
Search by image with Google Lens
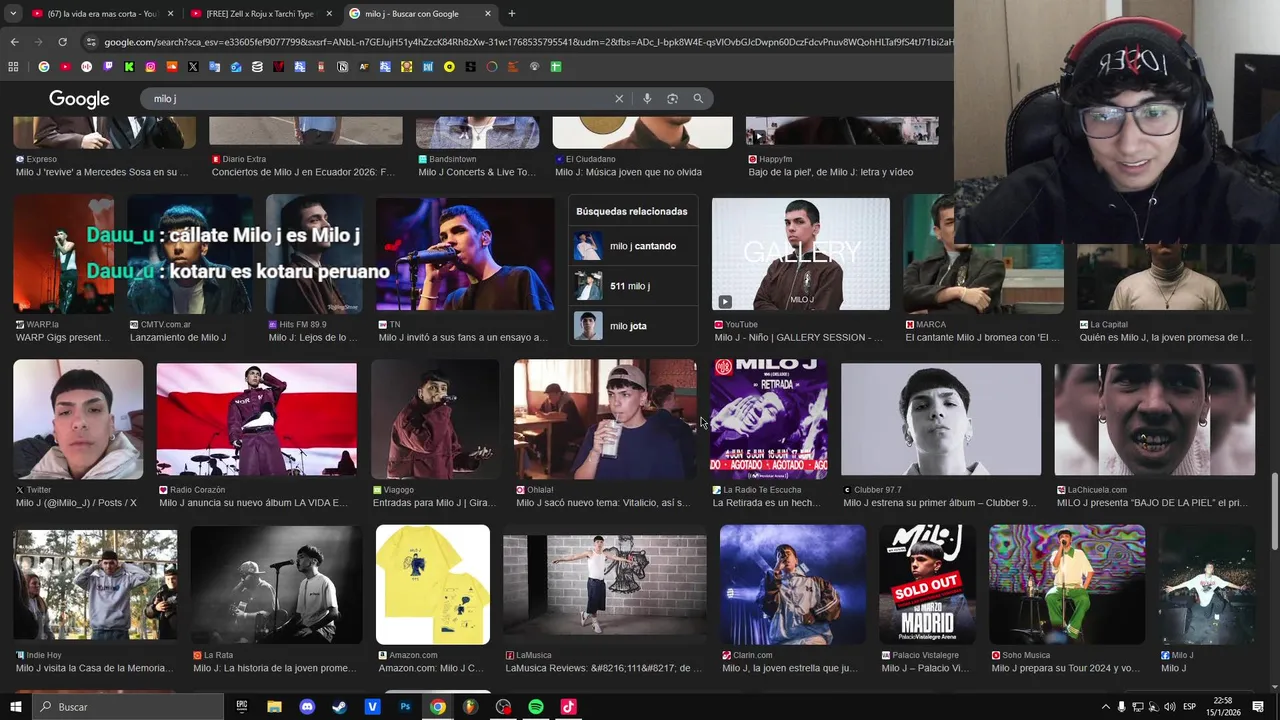pos(672,99)
